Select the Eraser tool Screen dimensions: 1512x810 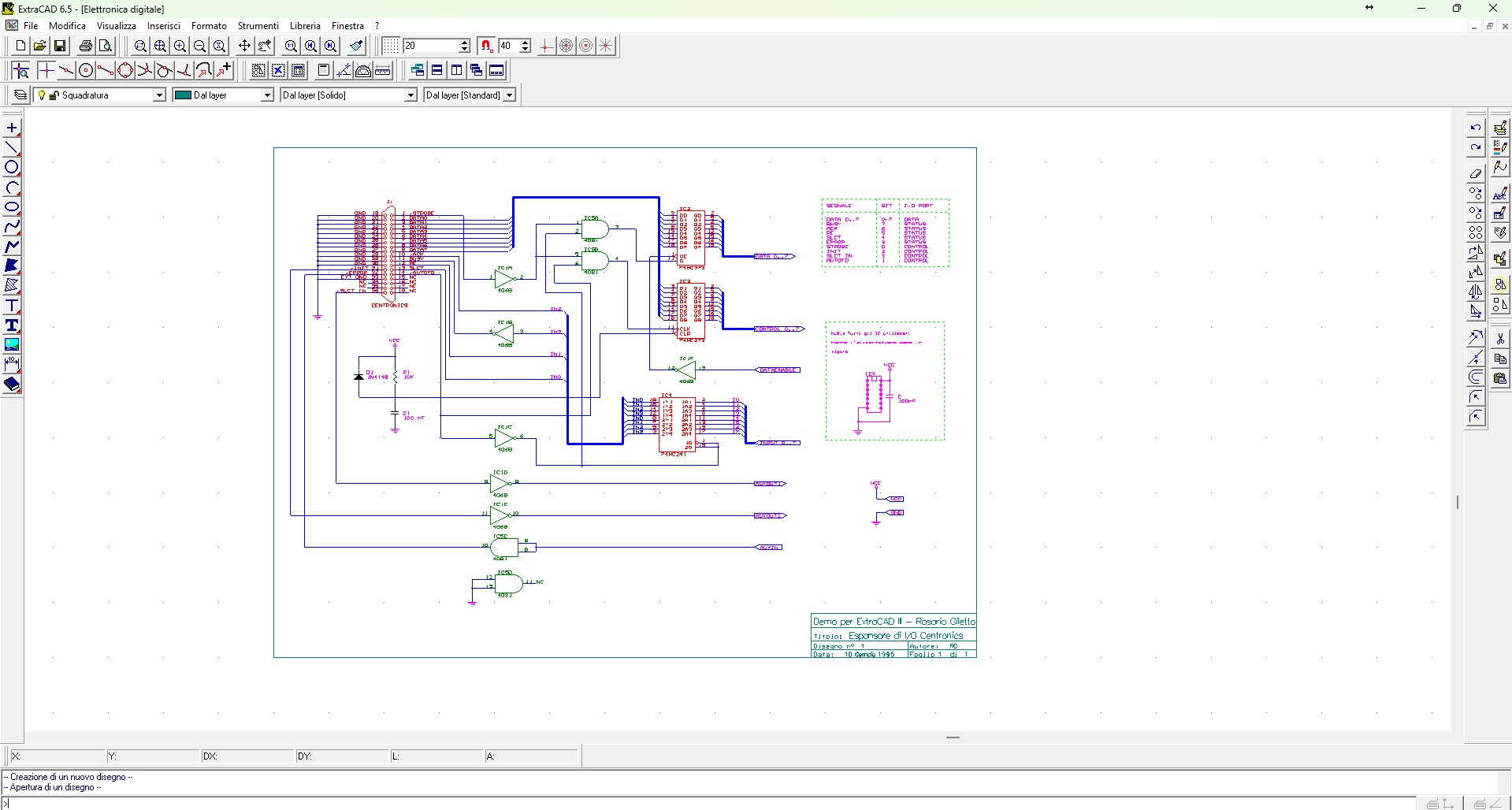(1476, 173)
